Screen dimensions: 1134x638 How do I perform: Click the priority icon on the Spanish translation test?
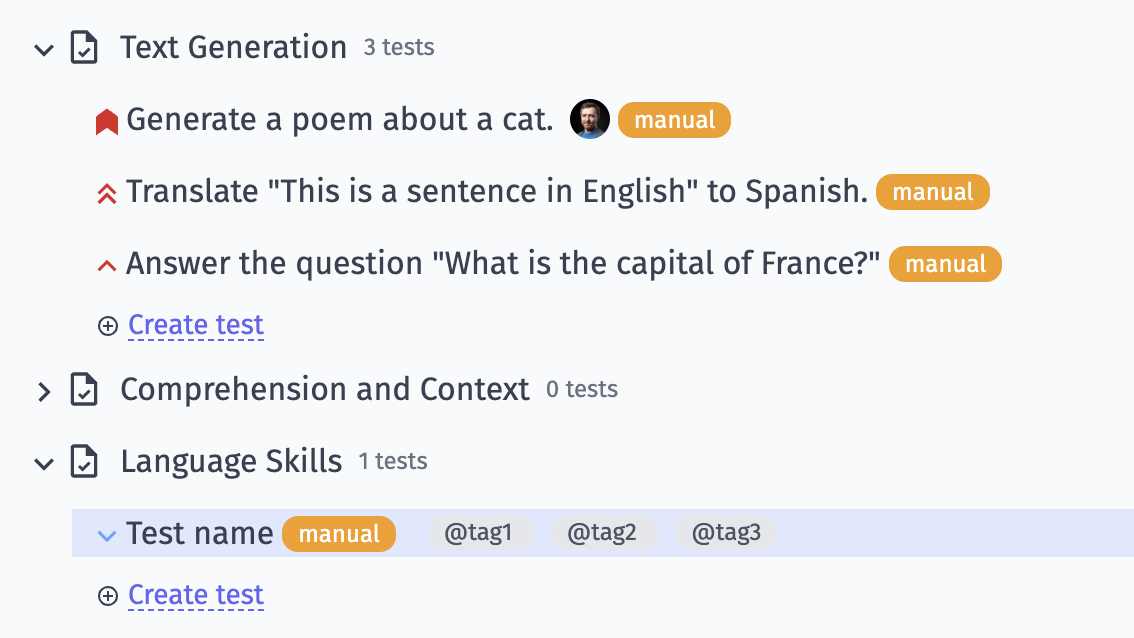106,191
